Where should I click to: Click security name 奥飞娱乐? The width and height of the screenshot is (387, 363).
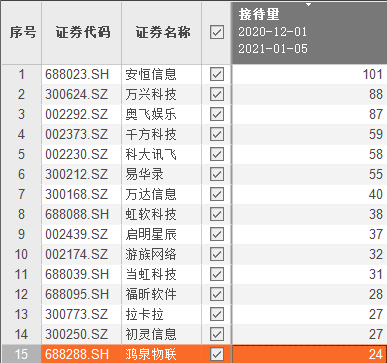pos(151,114)
